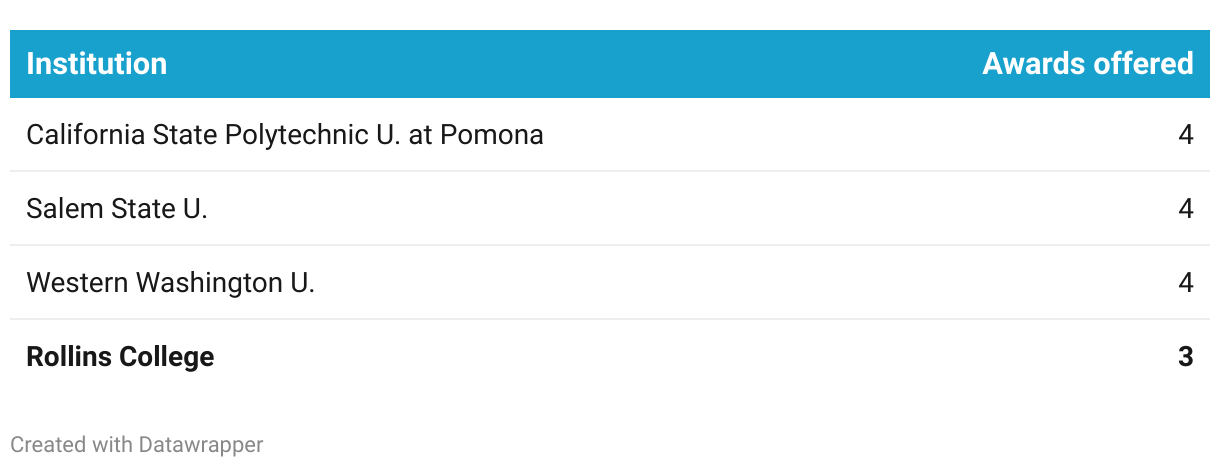Open the Created with Datawrapper credit link
This screenshot has height=468, width=1220.
pos(137,444)
